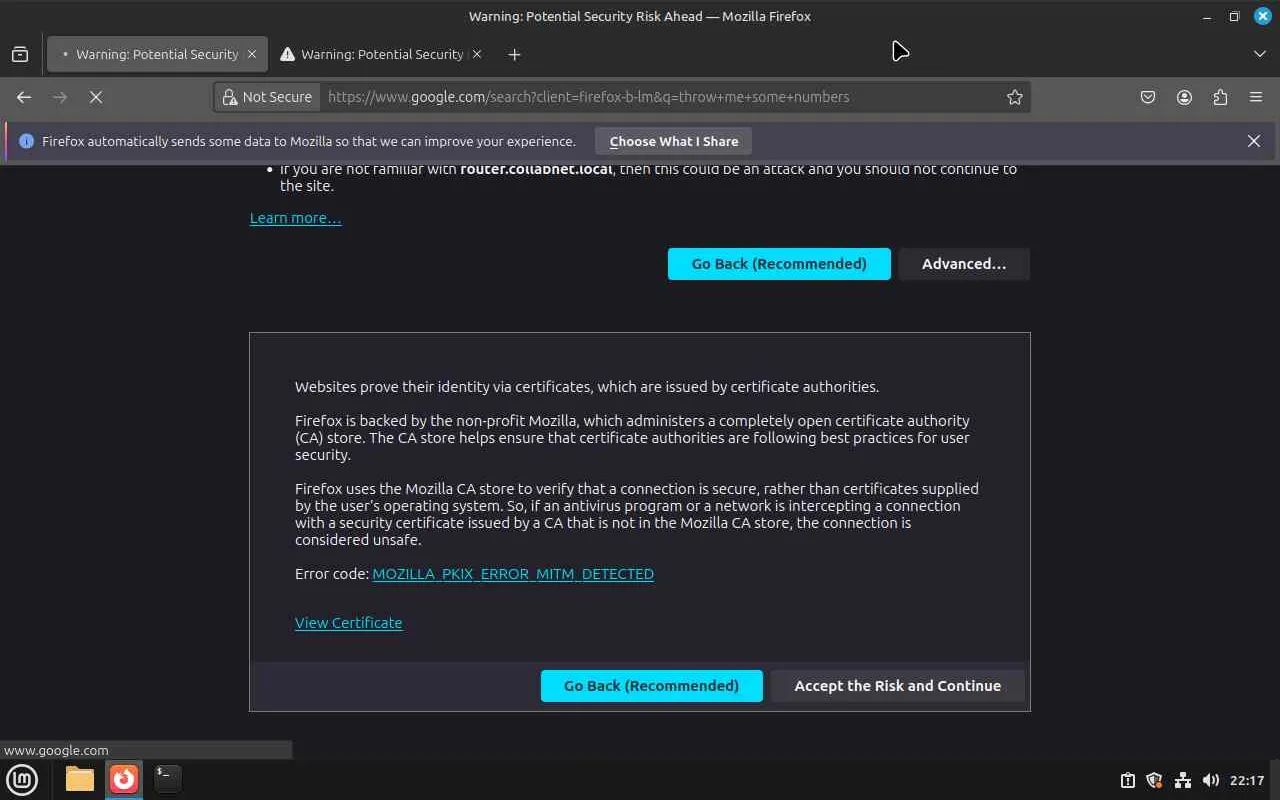Open the View Certificate link
The image size is (1280, 800).
pyautogui.click(x=349, y=623)
